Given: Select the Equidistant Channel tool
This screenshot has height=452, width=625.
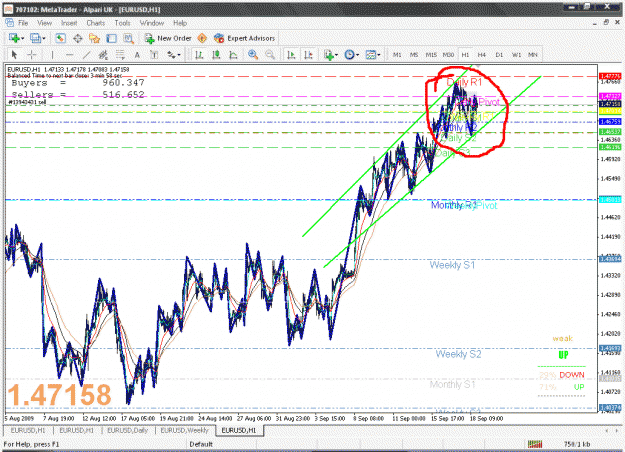Looking at the screenshot, I should tap(103, 55).
